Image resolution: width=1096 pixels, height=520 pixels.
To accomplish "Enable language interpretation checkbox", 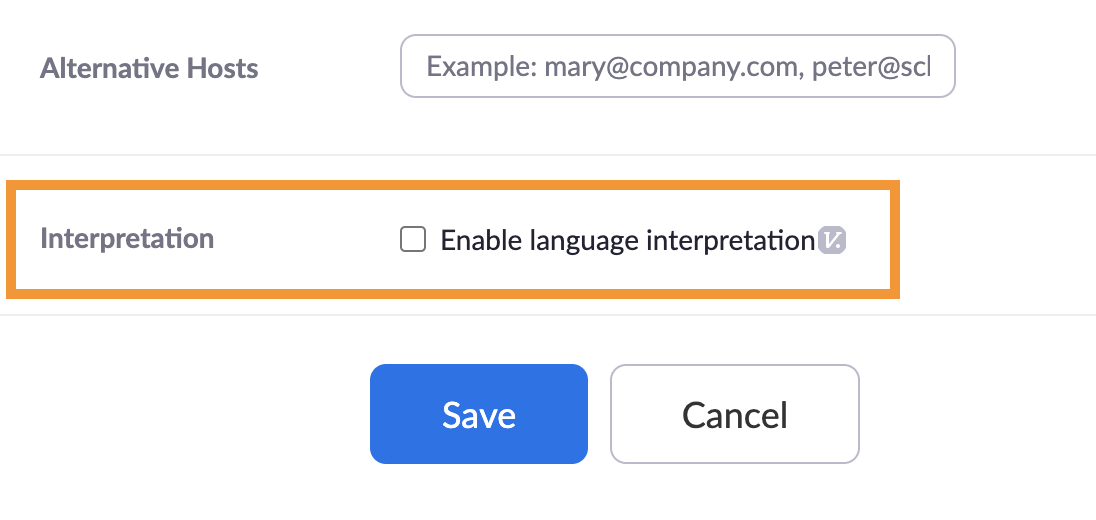I will pyautogui.click(x=412, y=239).
